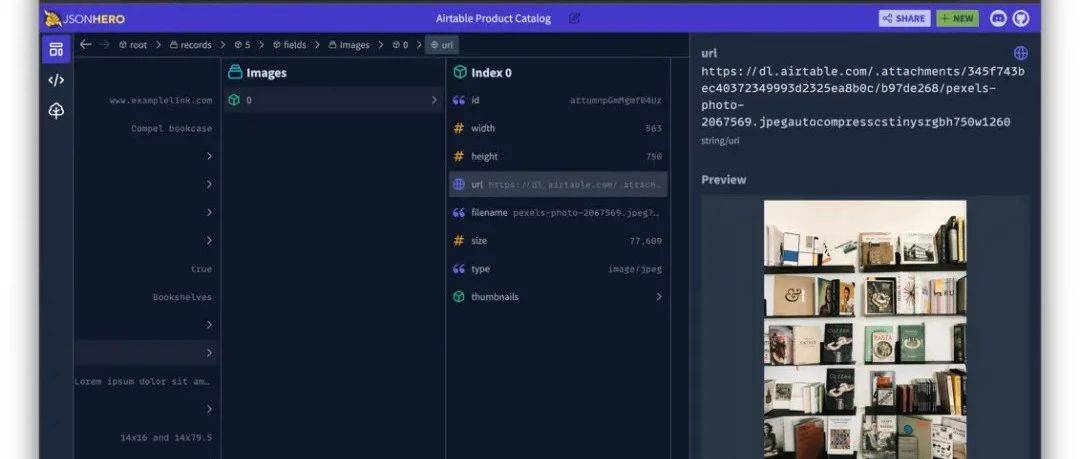Select the width row
1080x459 pixels.
tap(558, 128)
